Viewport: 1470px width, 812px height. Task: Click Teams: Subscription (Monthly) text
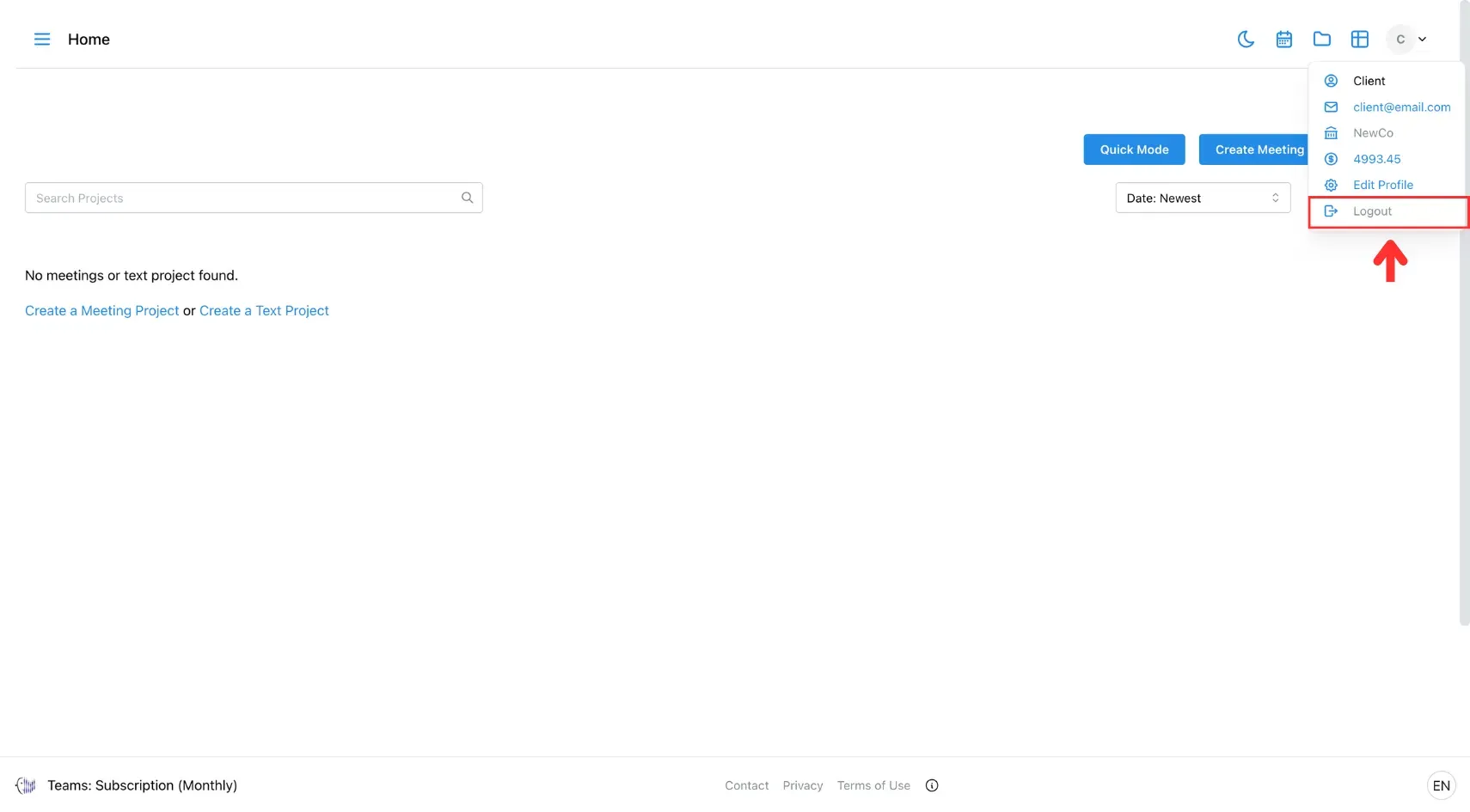point(142,785)
